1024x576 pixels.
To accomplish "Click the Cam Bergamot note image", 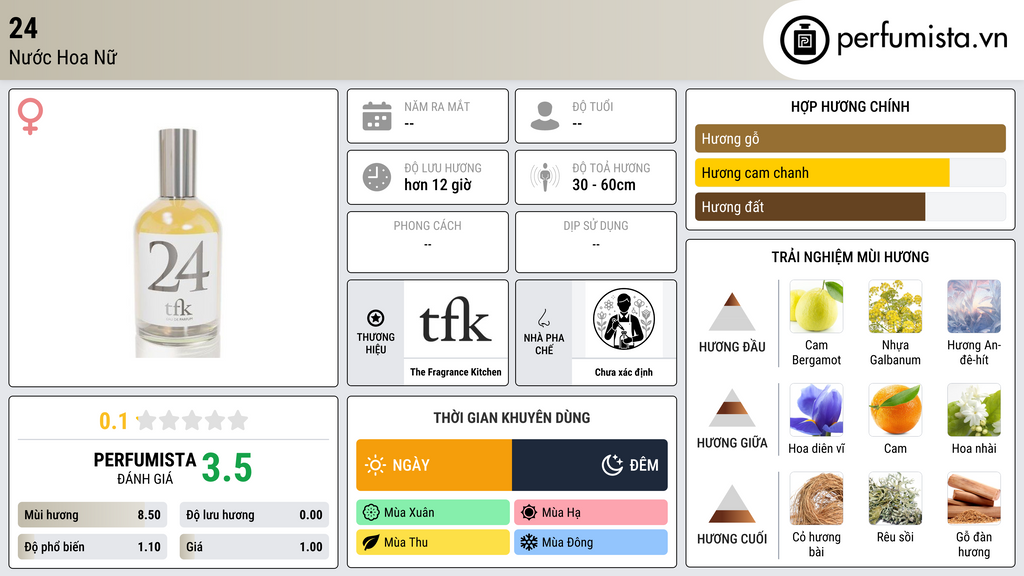I will (x=816, y=306).
